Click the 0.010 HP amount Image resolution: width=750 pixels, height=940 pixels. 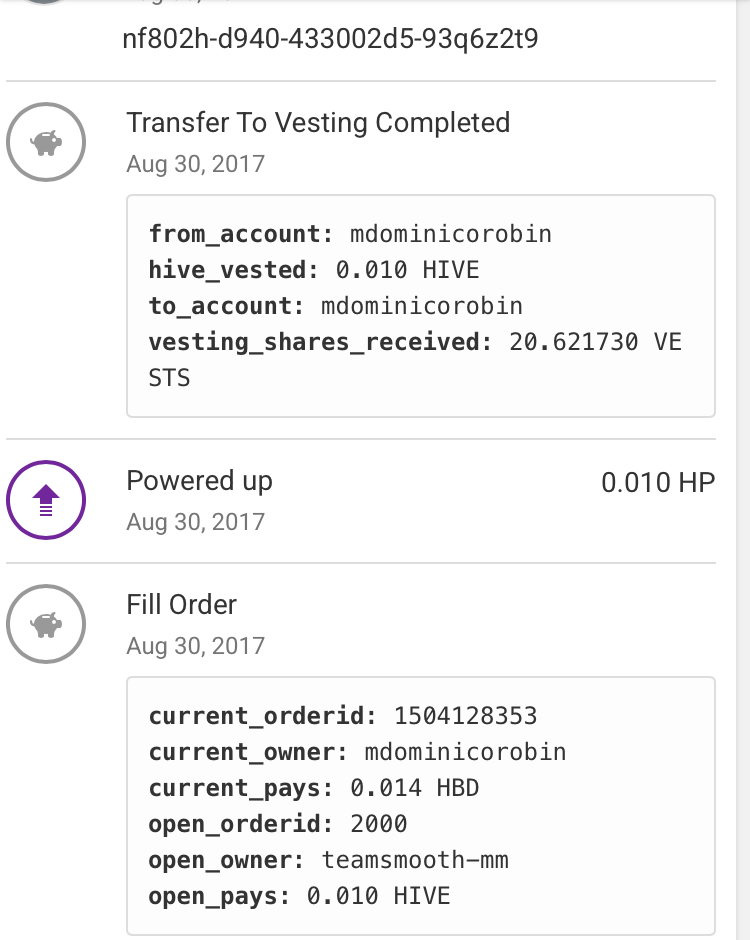[x=658, y=483]
